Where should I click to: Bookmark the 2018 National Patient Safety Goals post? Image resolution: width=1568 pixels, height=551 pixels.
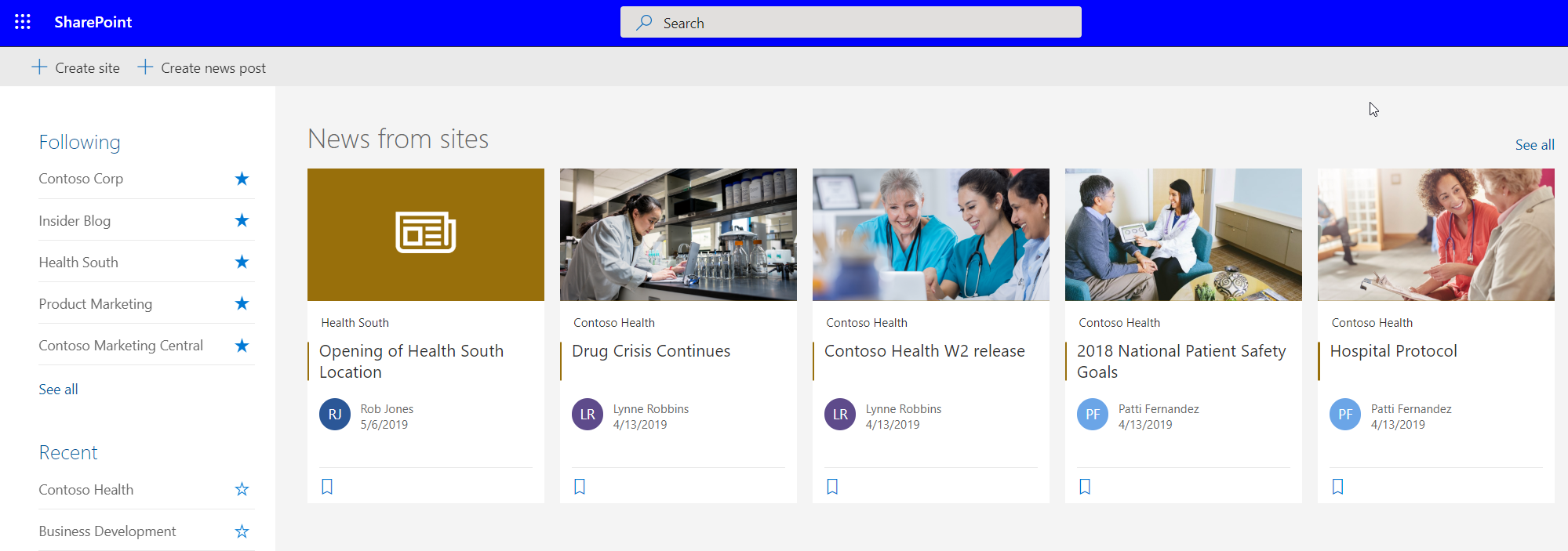tap(1085, 487)
